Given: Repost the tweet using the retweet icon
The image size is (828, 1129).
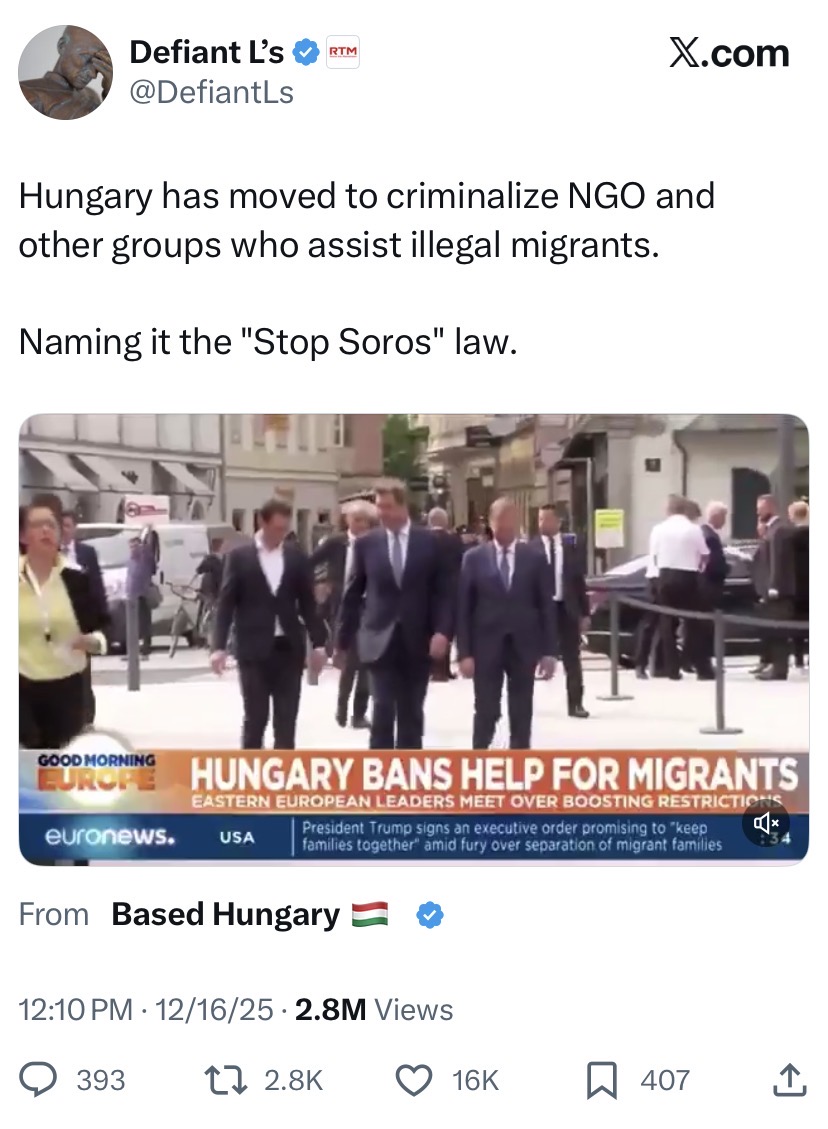Looking at the screenshot, I should 225,1080.
